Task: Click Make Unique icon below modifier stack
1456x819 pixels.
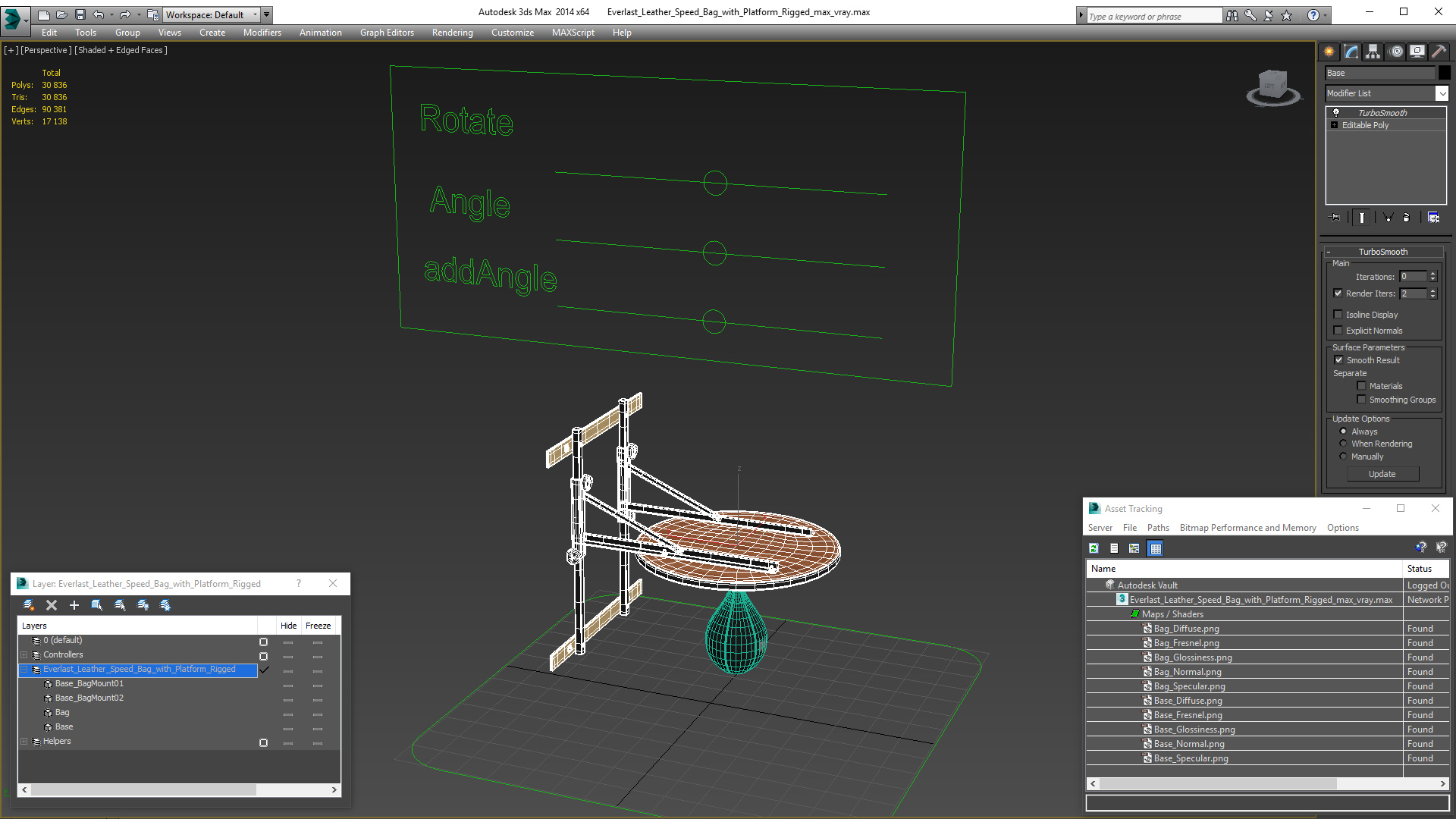Action: [1388, 218]
